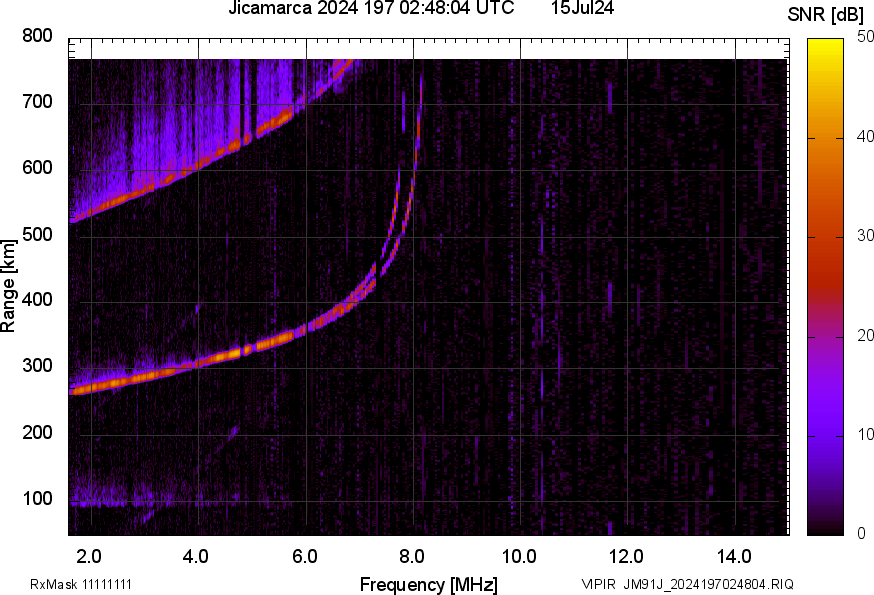
Task: Click the 'Range [km]' axis label
Action: pyautogui.click(x=8, y=287)
